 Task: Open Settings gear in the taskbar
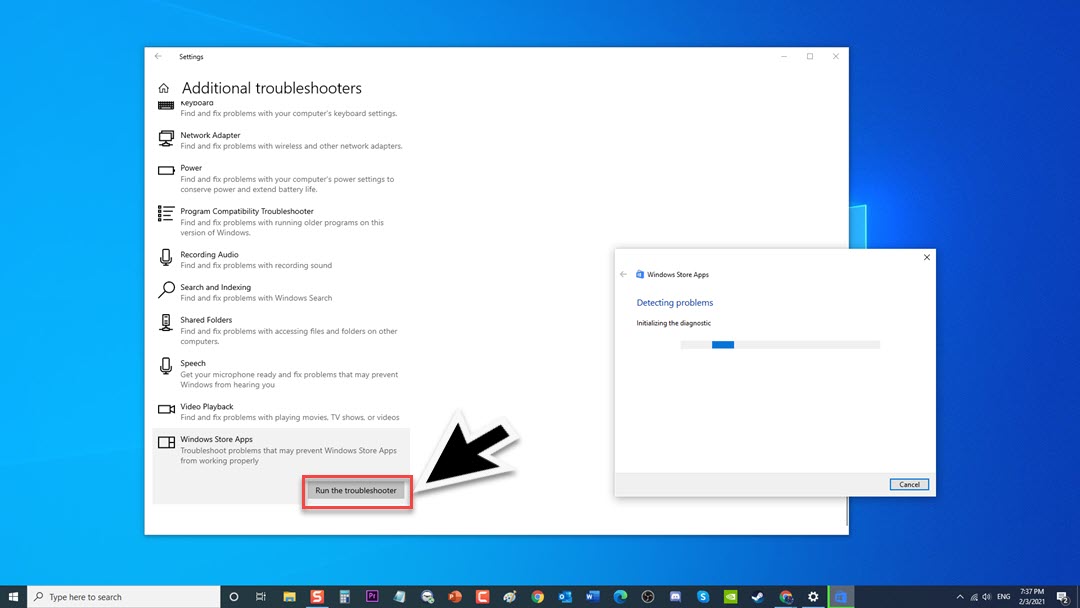pos(813,597)
